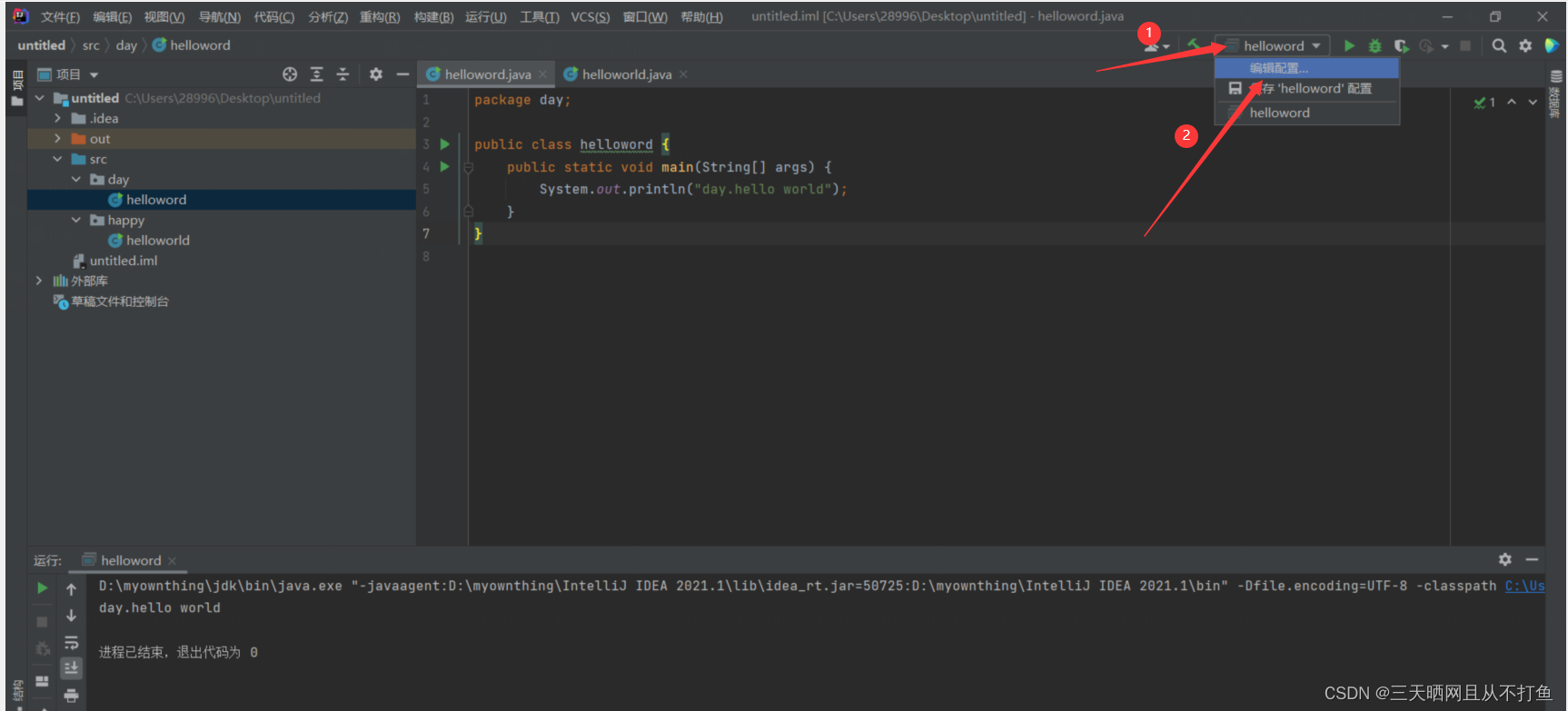Image resolution: width=1568 pixels, height=711 pixels.
Task: Expand all nodes in project panel
Action: click(x=316, y=74)
